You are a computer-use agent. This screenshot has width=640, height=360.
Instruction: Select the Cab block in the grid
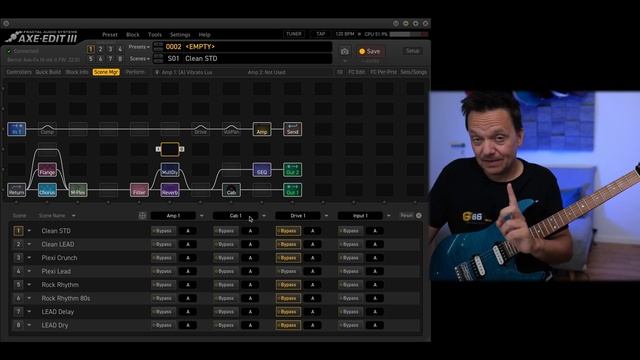231,190
